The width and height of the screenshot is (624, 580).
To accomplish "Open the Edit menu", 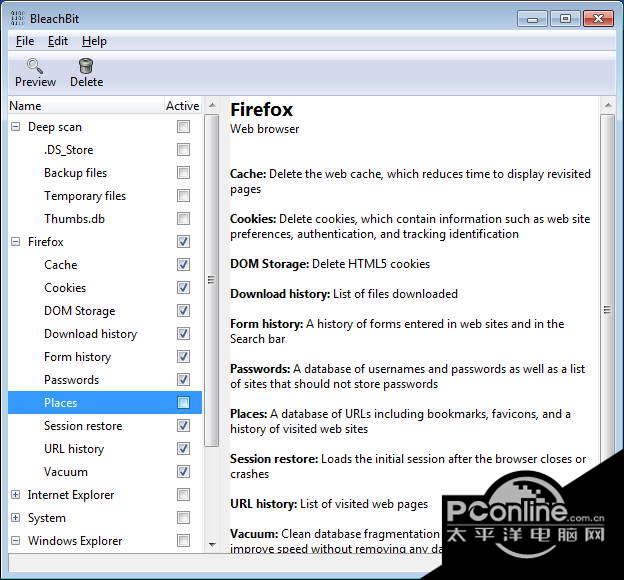I will pyautogui.click(x=58, y=41).
